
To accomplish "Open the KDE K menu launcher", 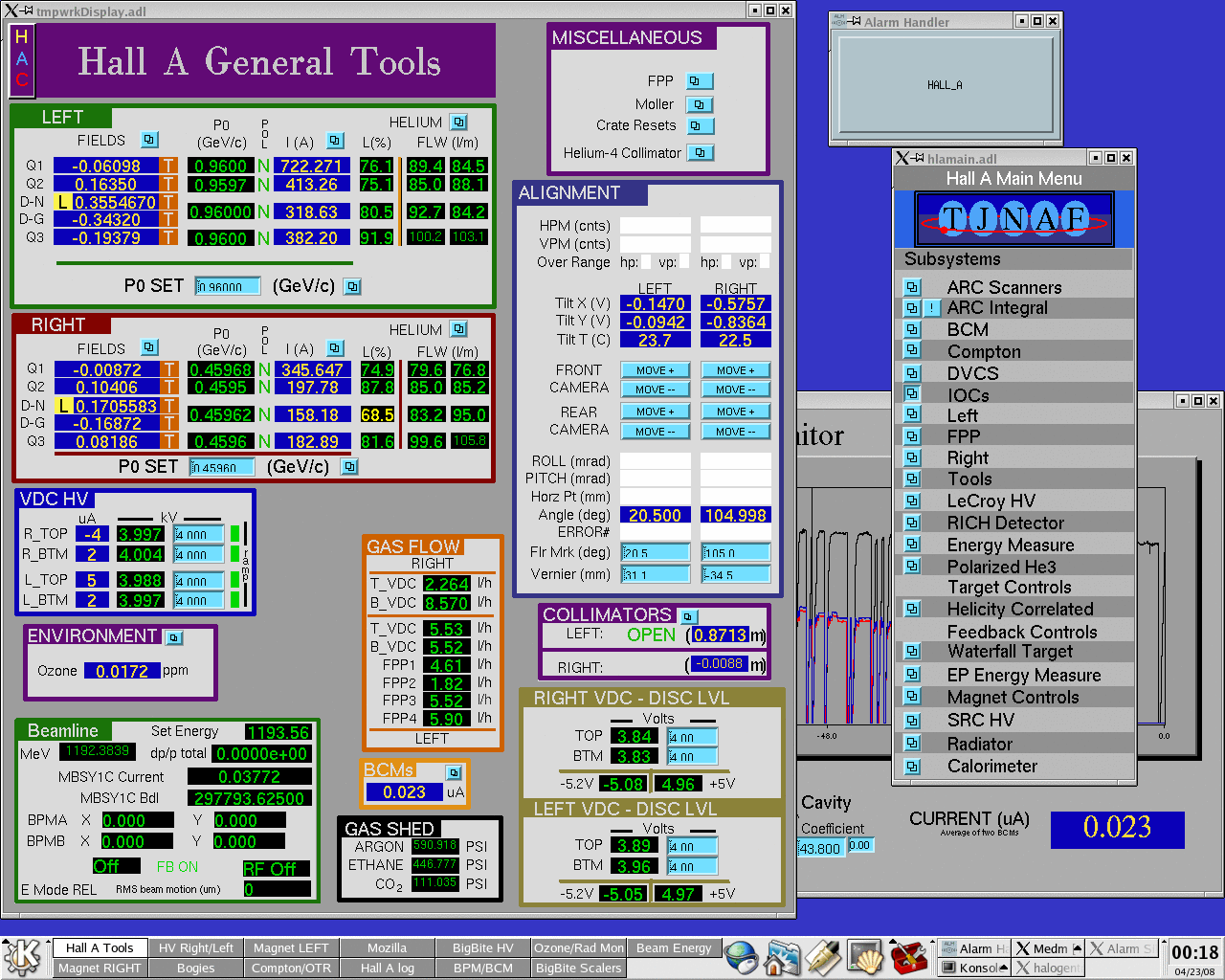I will pos(23,957).
